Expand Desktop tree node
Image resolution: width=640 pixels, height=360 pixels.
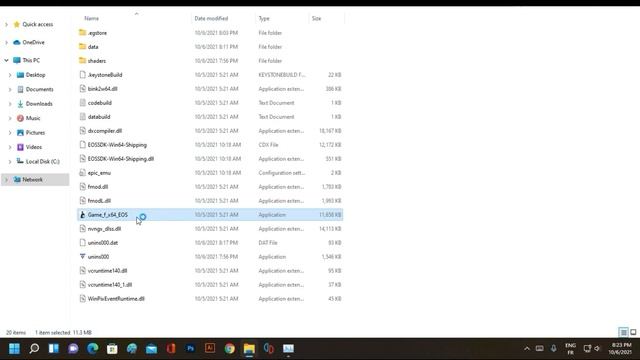pos(10,75)
